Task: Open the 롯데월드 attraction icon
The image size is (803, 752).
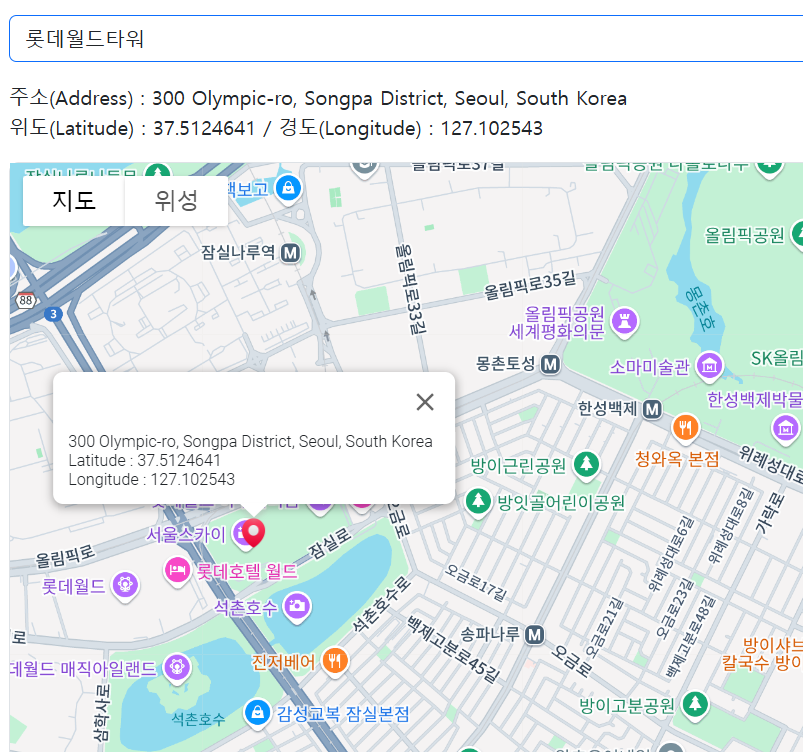Action: (x=125, y=586)
